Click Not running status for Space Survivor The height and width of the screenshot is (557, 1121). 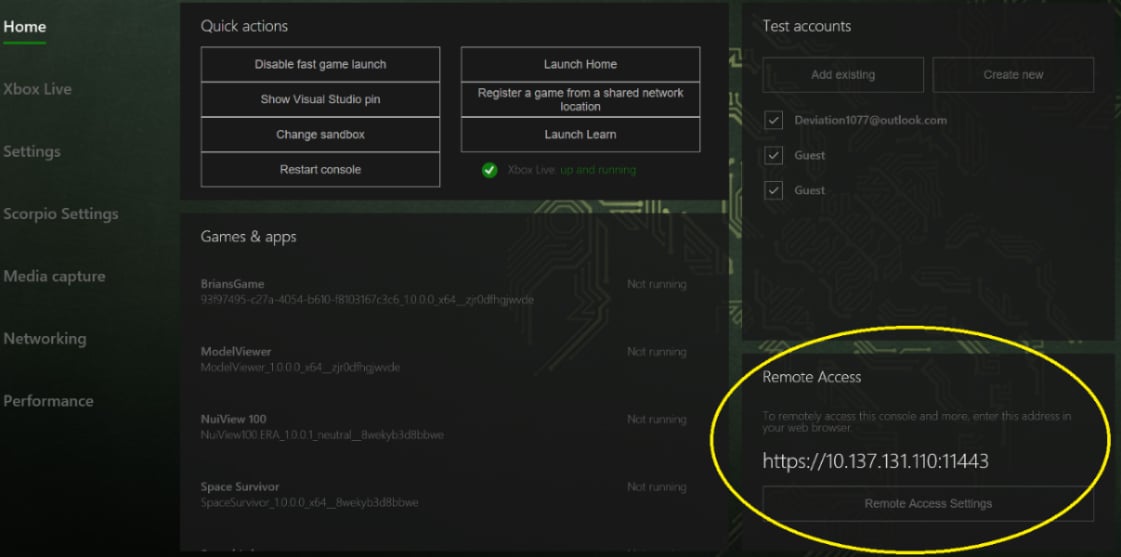656,487
